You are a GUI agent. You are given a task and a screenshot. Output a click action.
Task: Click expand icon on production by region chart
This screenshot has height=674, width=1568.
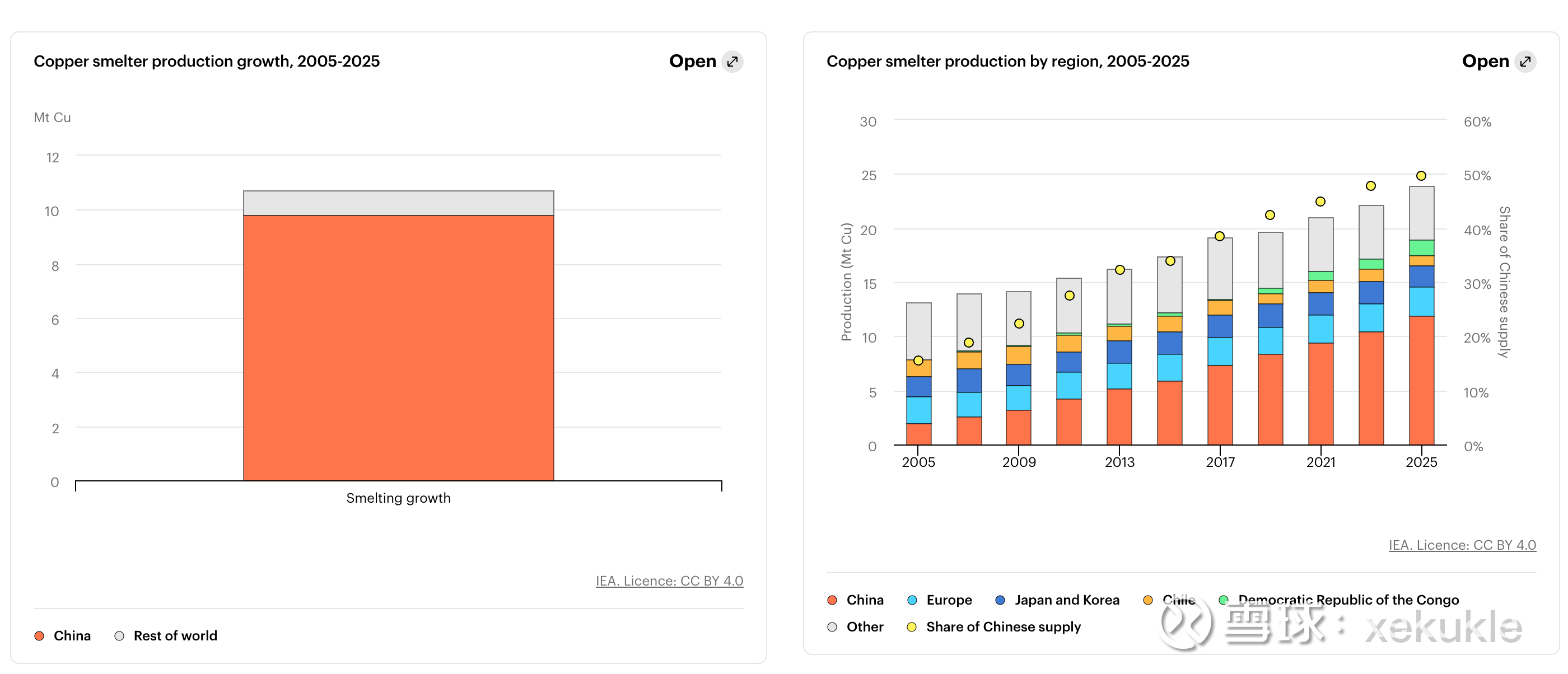click(1525, 62)
